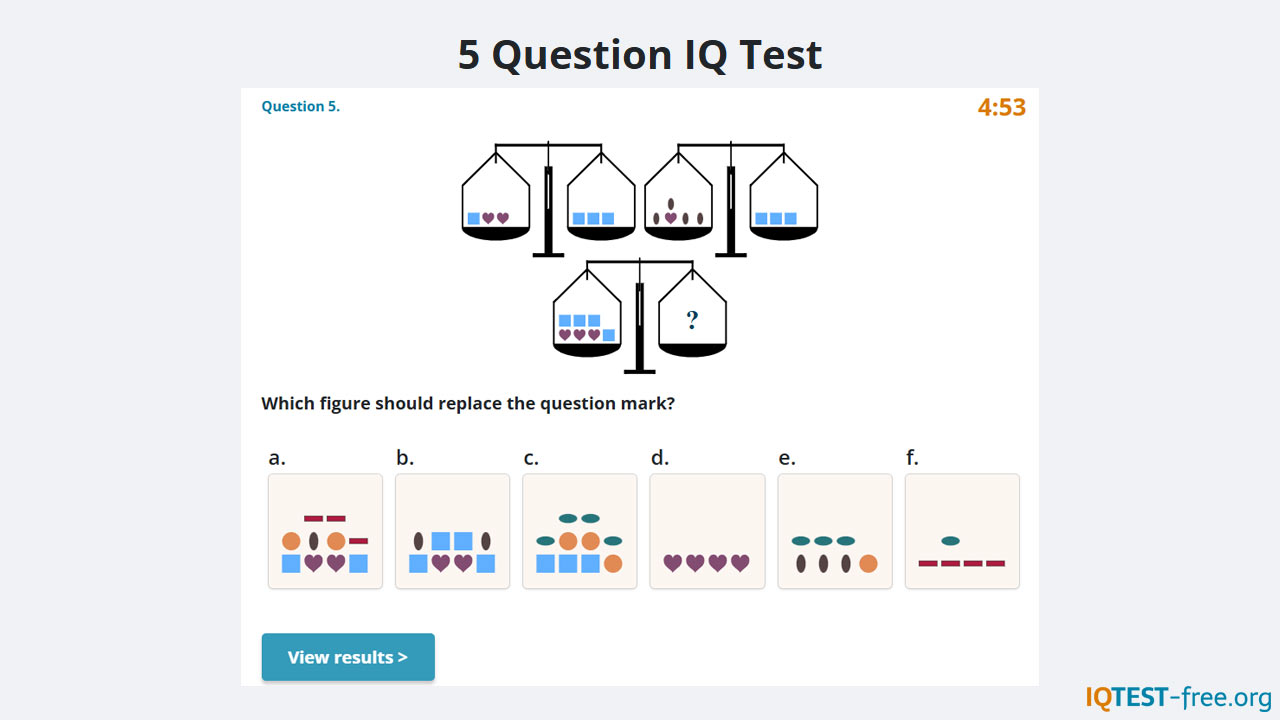Click the question text about replacing the question mark
1280x720 pixels.
[x=467, y=403]
